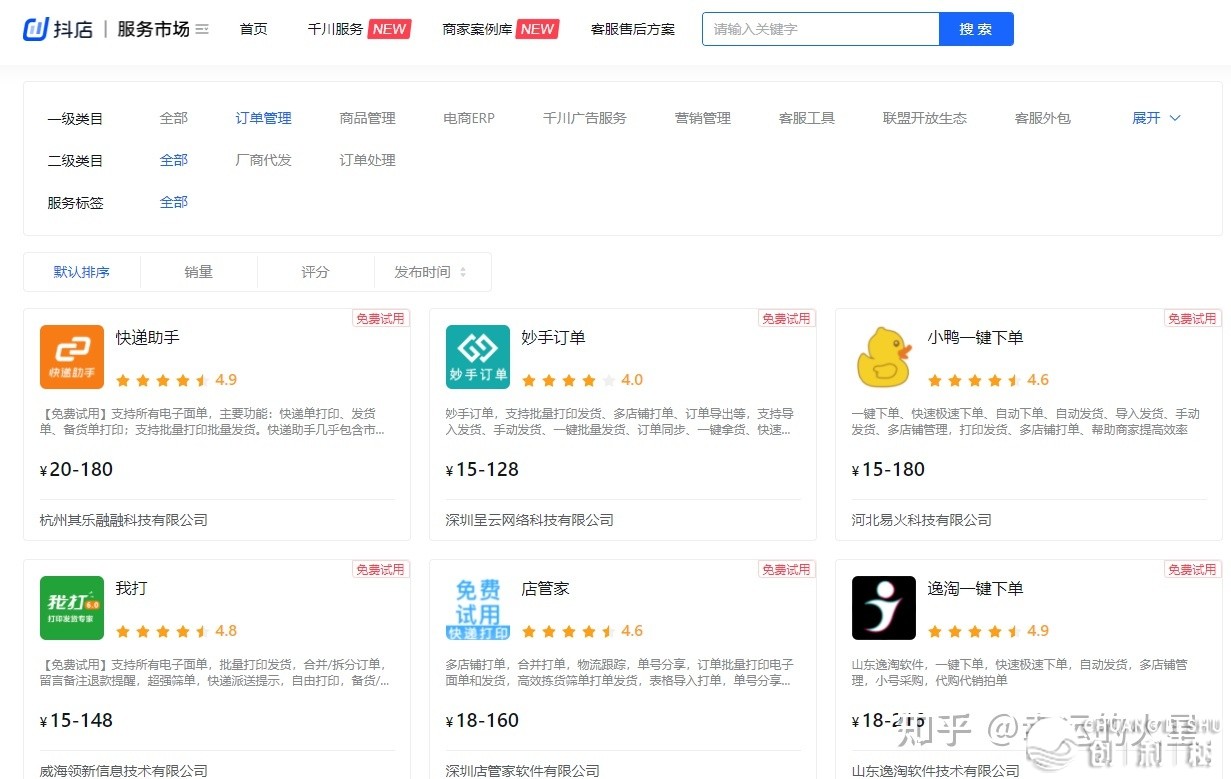The width and height of the screenshot is (1231, 779).
Task: Click vendor 深圳店管家软件有限公司
Action: pyautogui.click(x=523, y=771)
